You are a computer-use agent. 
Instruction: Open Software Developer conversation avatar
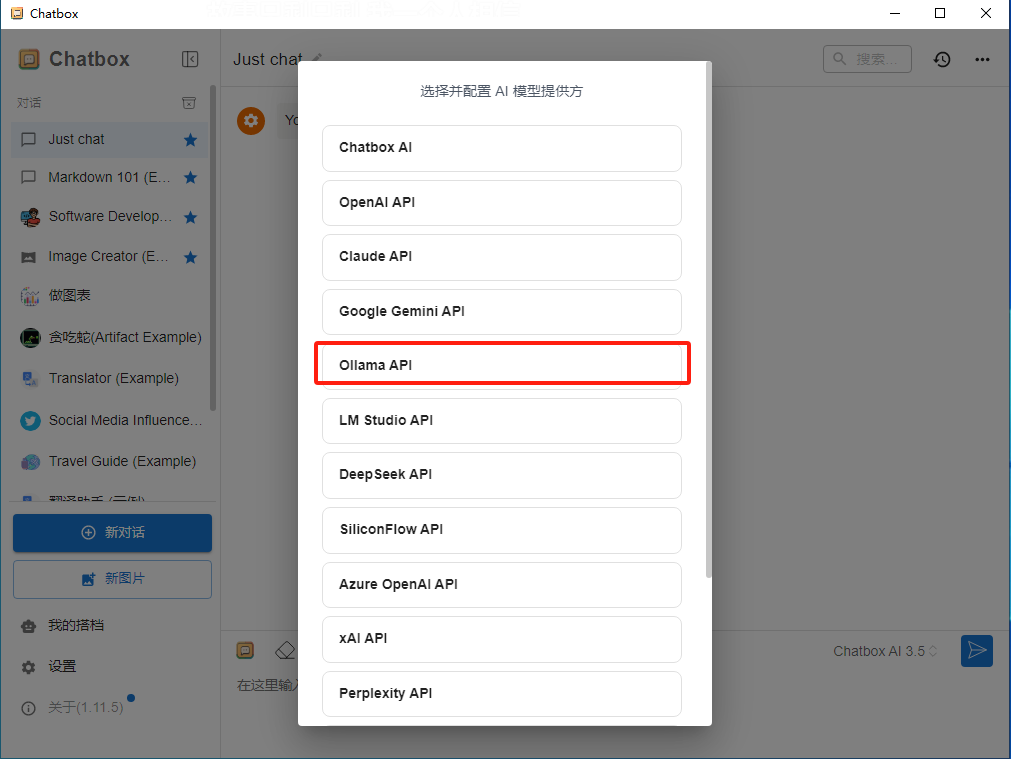(x=30, y=217)
